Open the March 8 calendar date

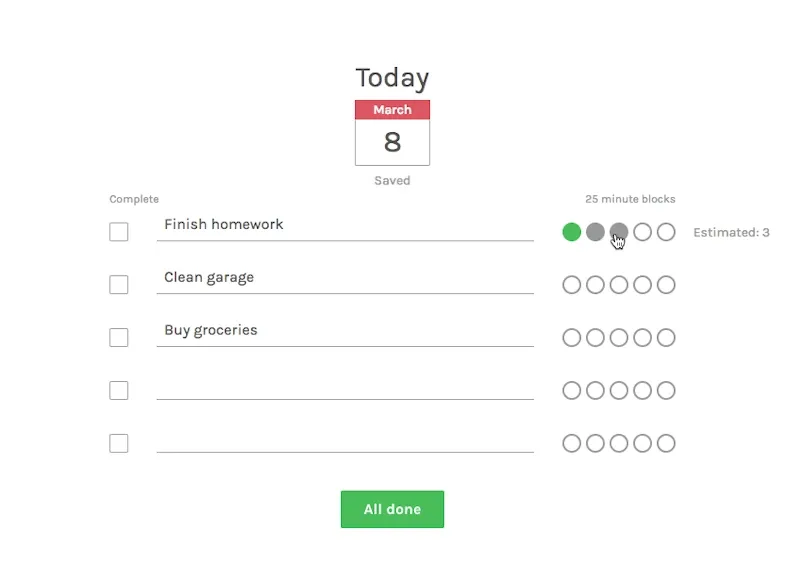pos(392,133)
